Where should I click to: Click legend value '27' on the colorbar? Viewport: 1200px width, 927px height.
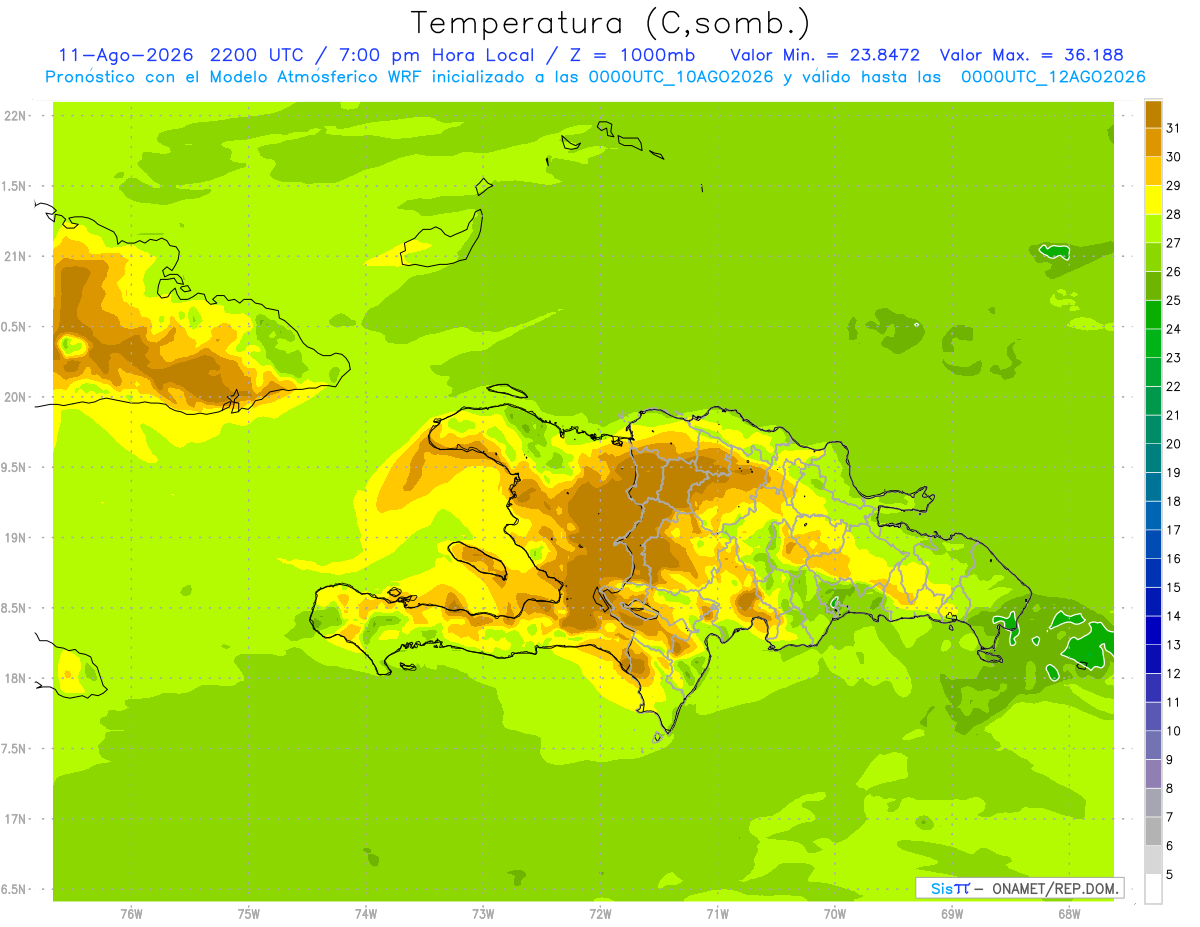[x=1173, y=243]
